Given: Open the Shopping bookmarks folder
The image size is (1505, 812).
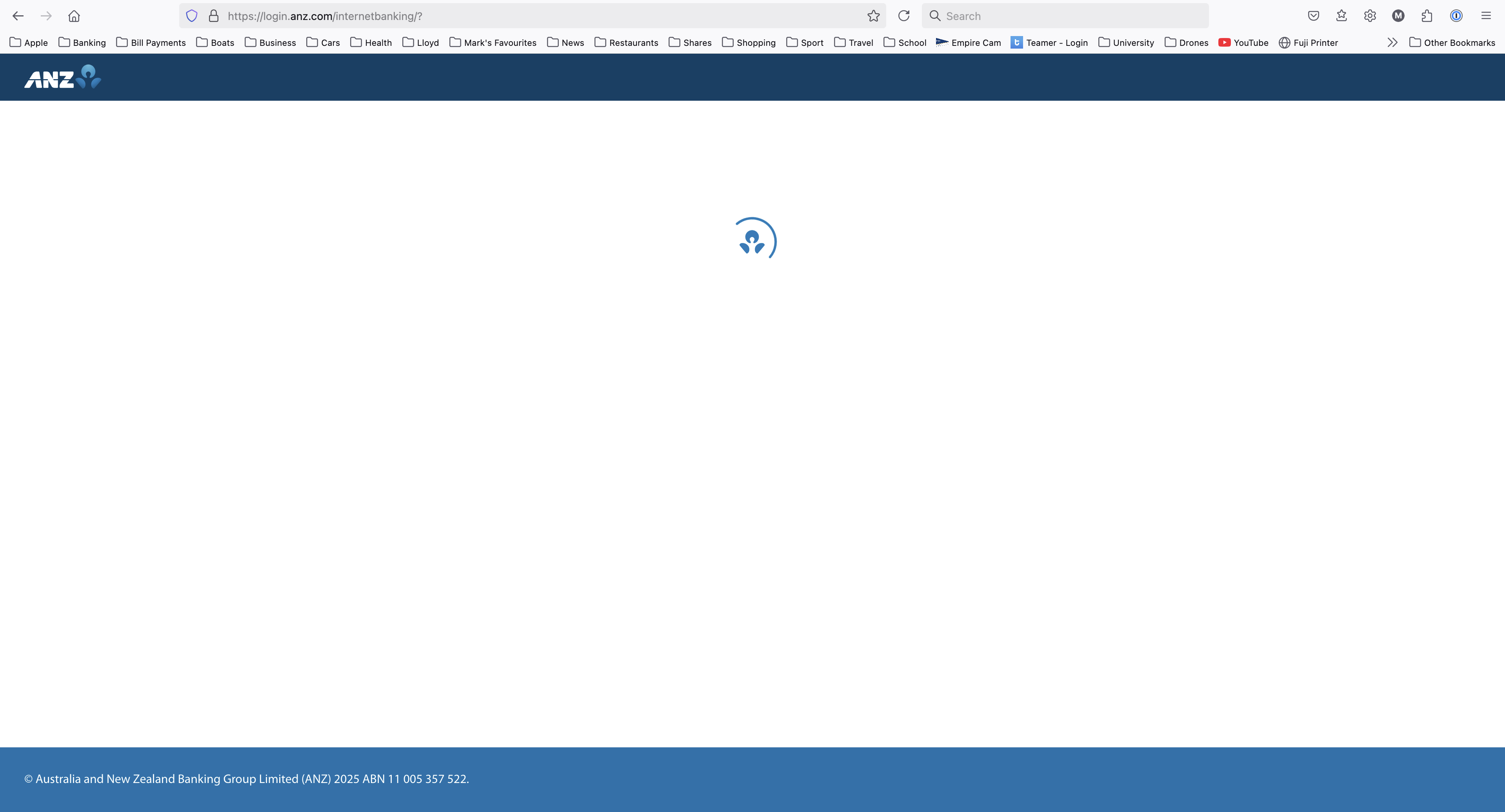Looking at the screenshot, I should coord(749,43).
